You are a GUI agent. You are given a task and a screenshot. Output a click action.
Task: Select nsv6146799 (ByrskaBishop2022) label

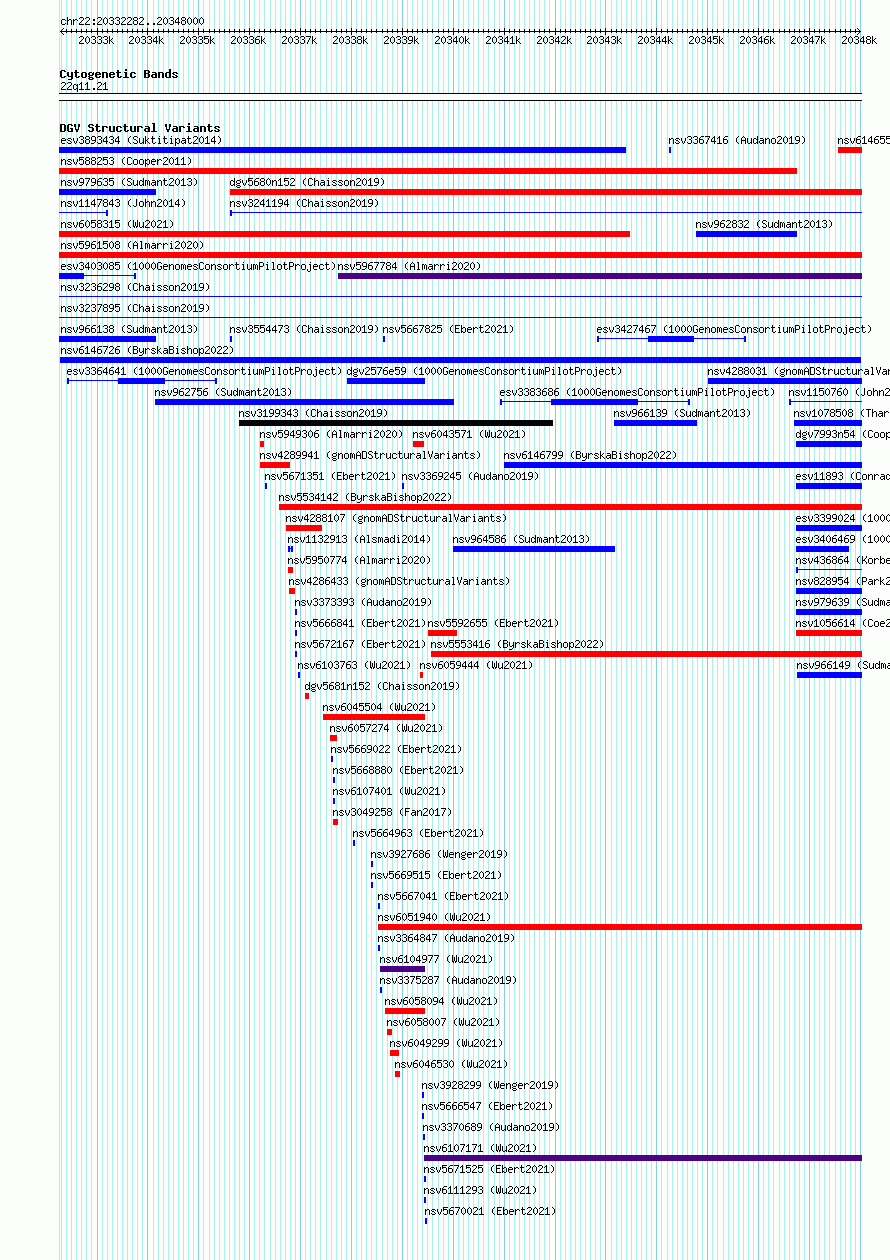[x=590, y=456]
